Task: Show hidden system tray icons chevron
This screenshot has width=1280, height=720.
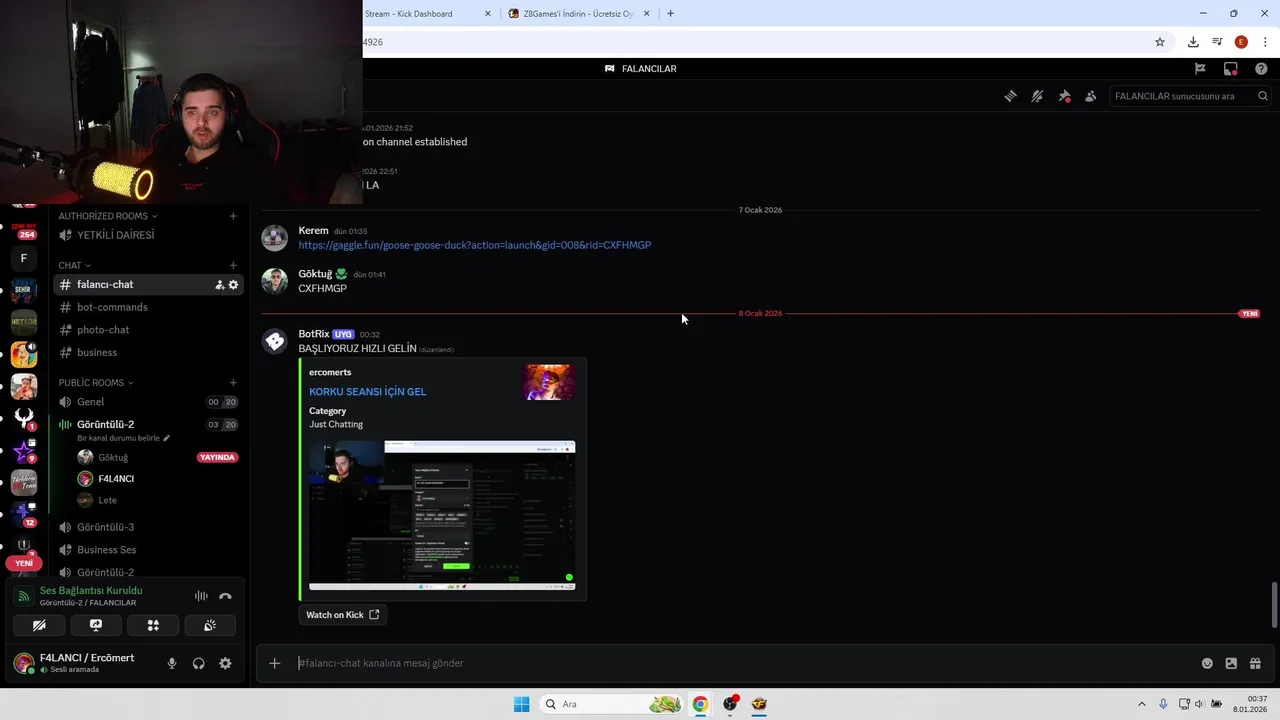Action: pyautogui.click(x=1141, y=704)
